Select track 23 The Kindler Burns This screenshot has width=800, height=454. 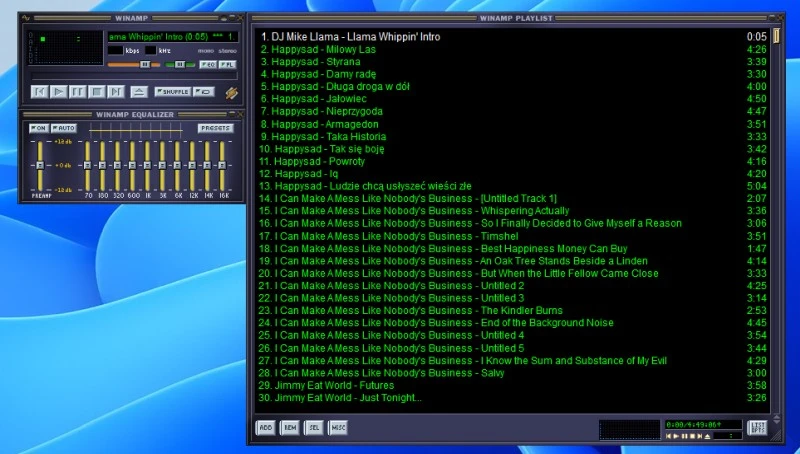512,310
